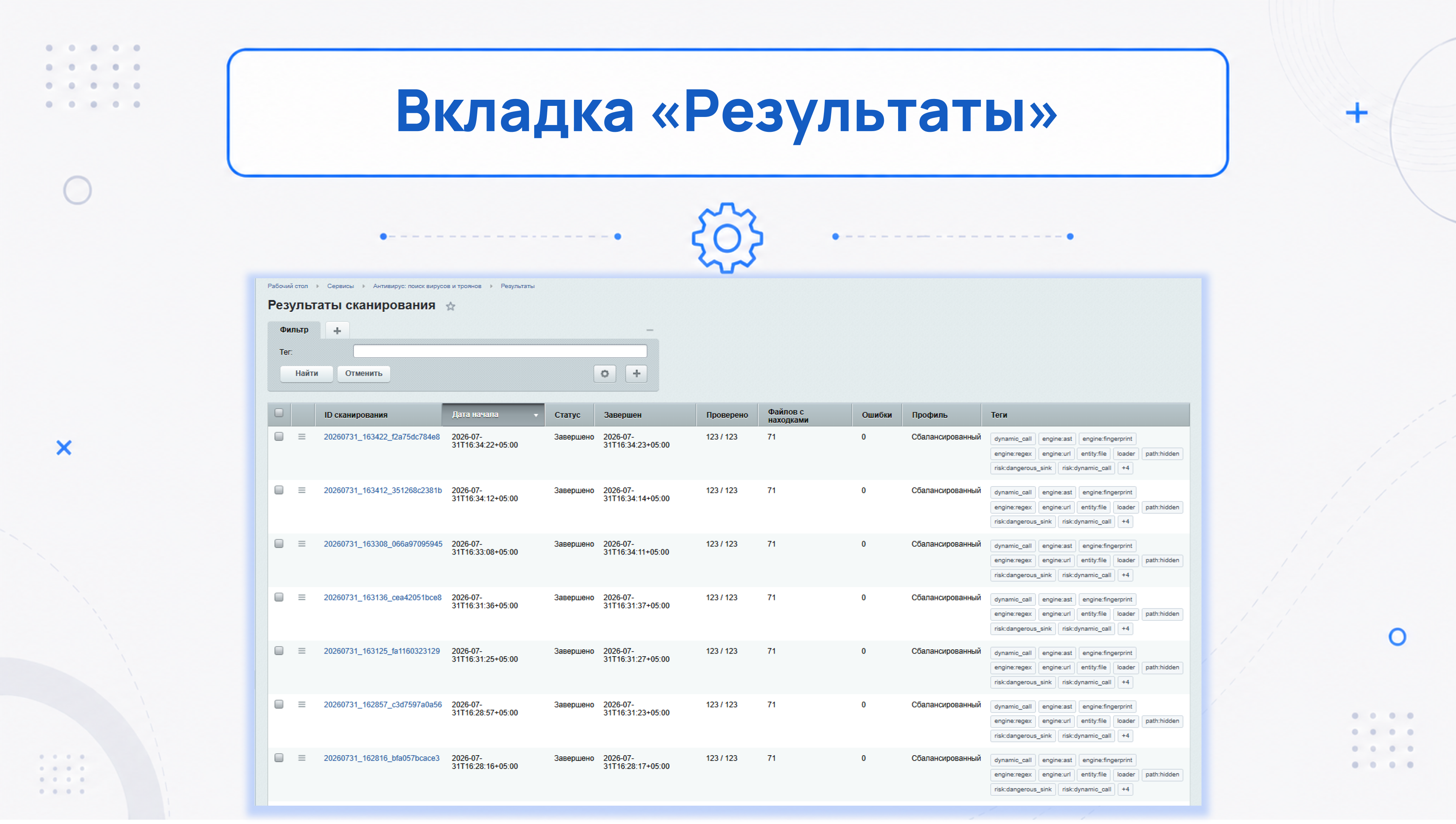This screenshot has height=824, width=1456.
Task: Sort by ID сканирования column header
Action: [x=378, y=415]
